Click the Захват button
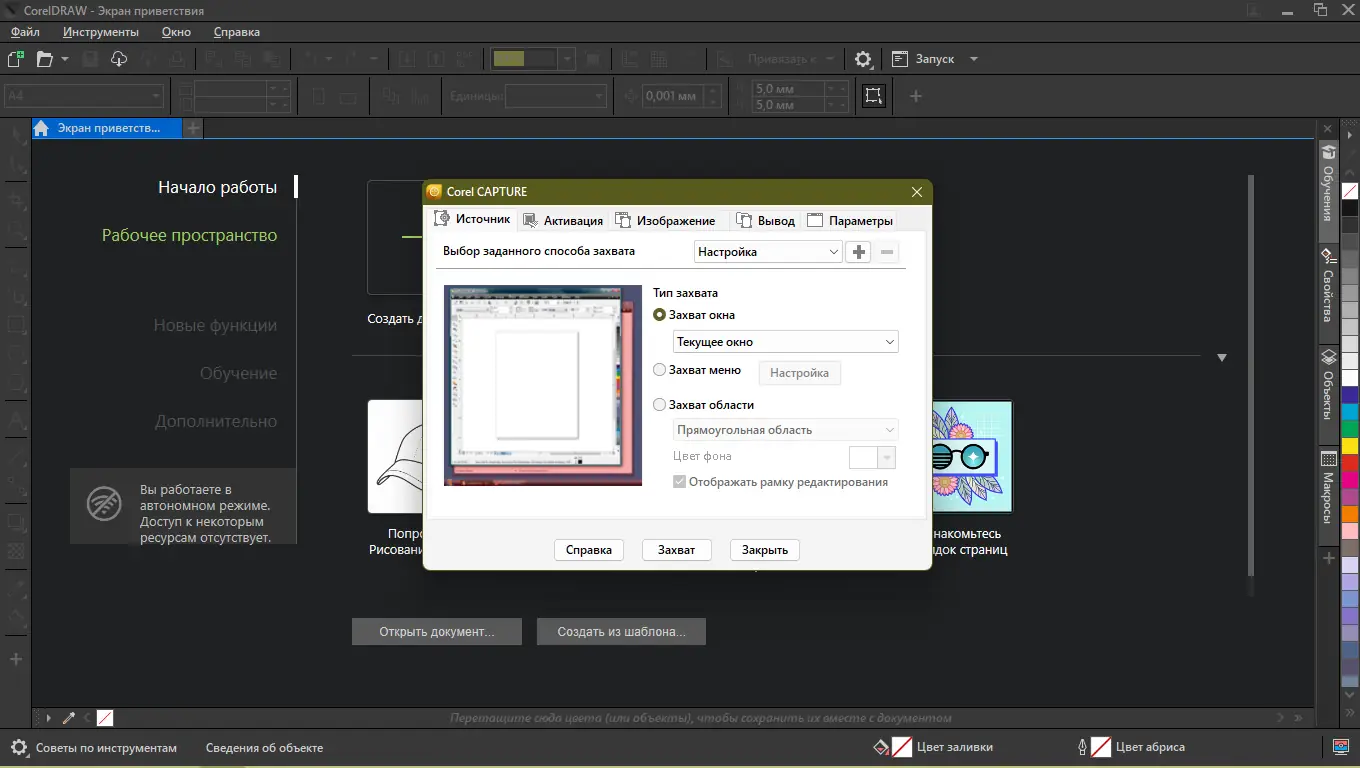This screenshot has height=768, width=1360. (x=677, y=550)
